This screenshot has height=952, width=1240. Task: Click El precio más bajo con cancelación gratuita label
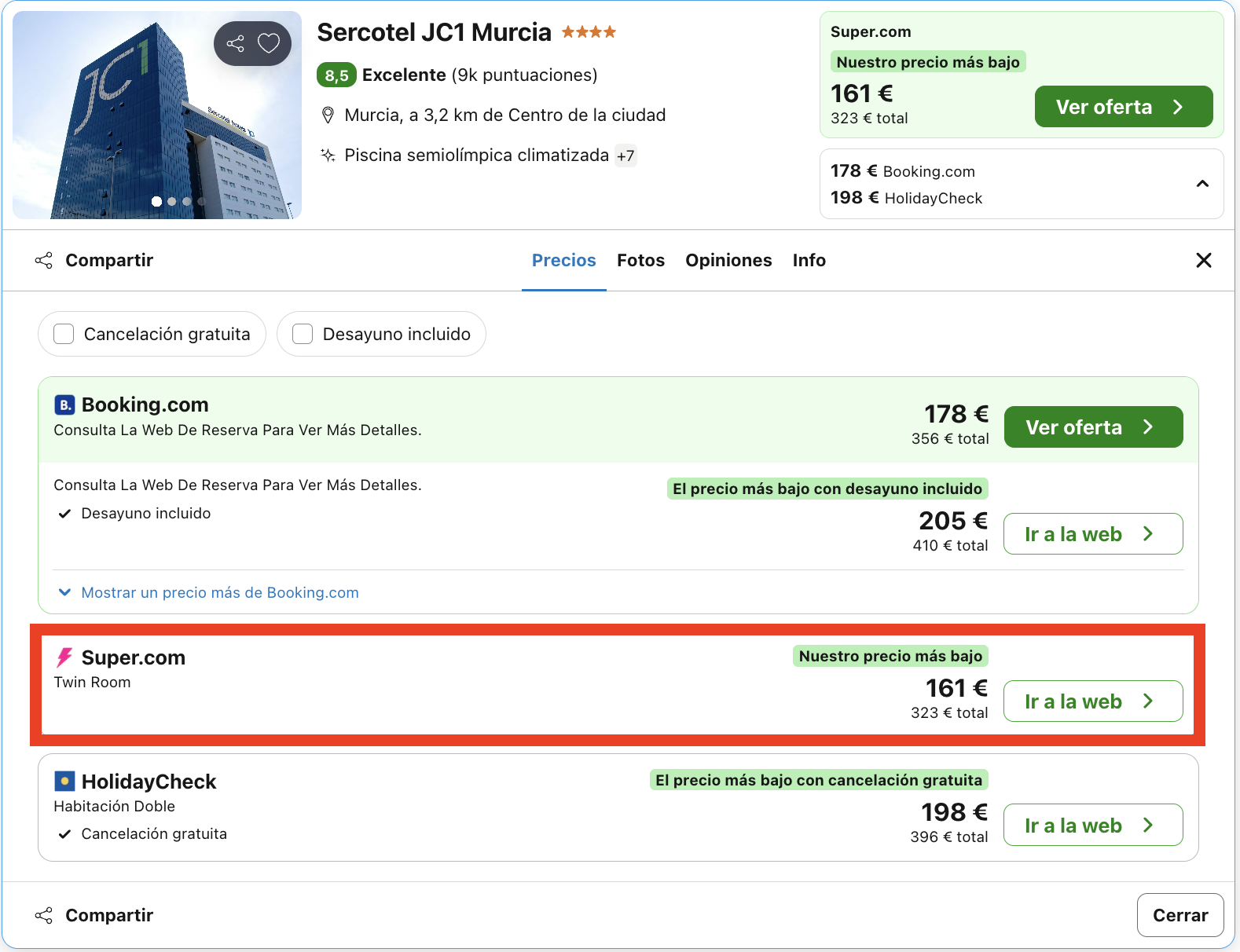tap(819, 780)
